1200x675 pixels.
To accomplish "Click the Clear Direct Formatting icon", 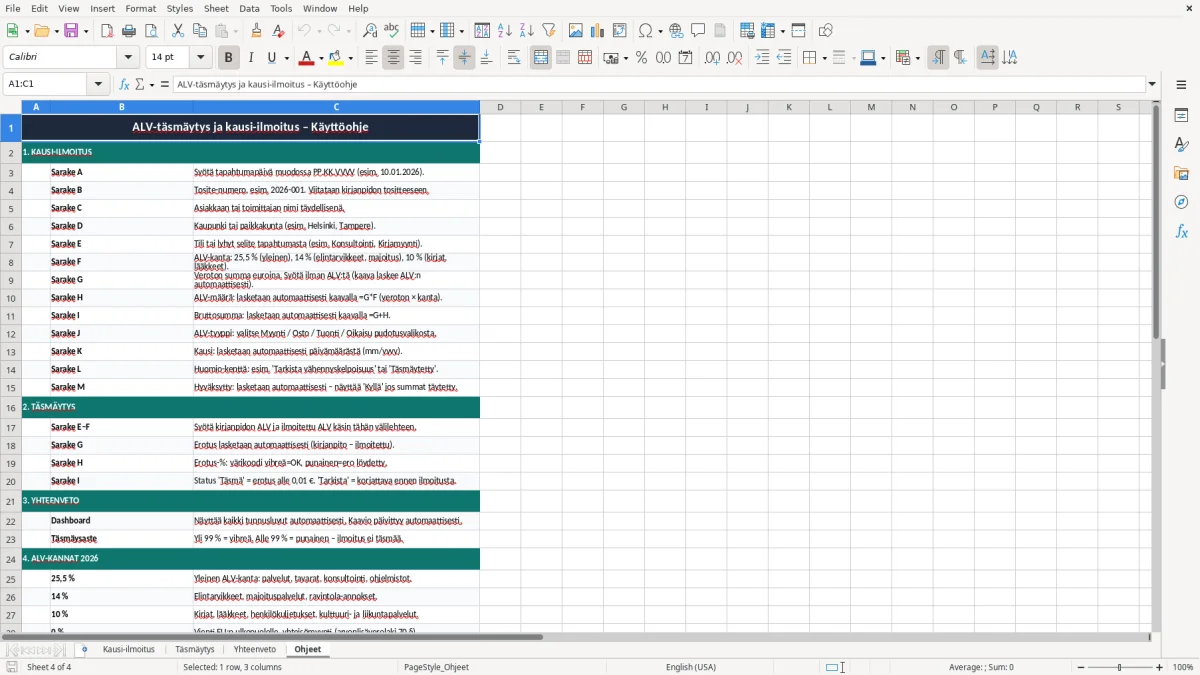I will pos(277,31).
